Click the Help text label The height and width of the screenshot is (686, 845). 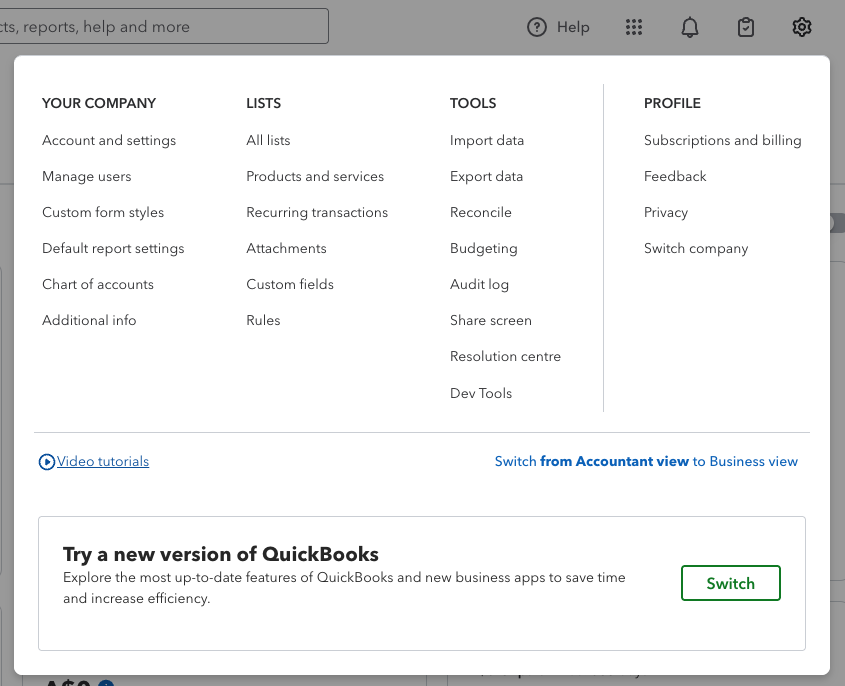point(573,27)
